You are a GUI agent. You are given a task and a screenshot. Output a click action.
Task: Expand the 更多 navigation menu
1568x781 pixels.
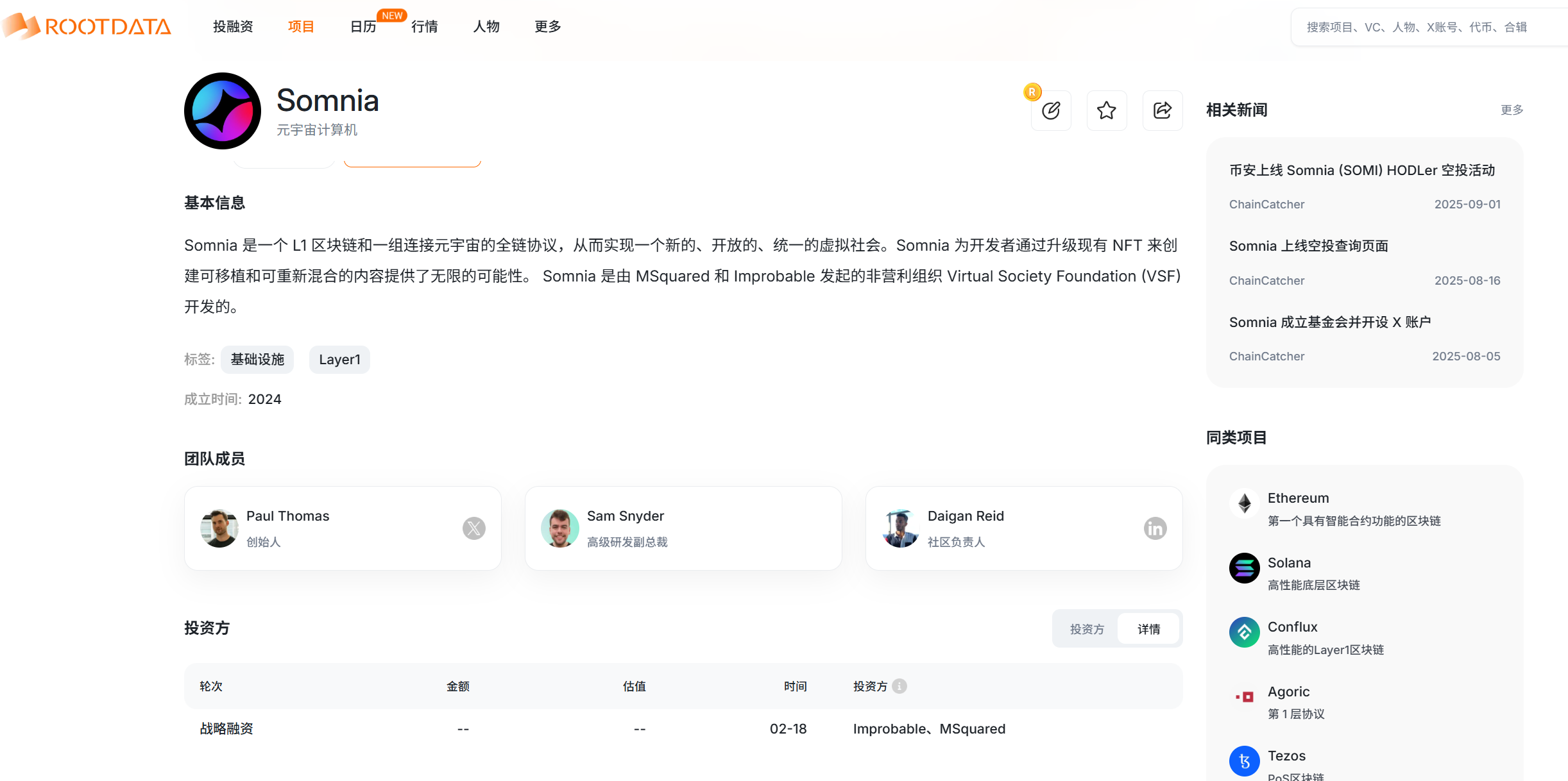click(548, 26)
